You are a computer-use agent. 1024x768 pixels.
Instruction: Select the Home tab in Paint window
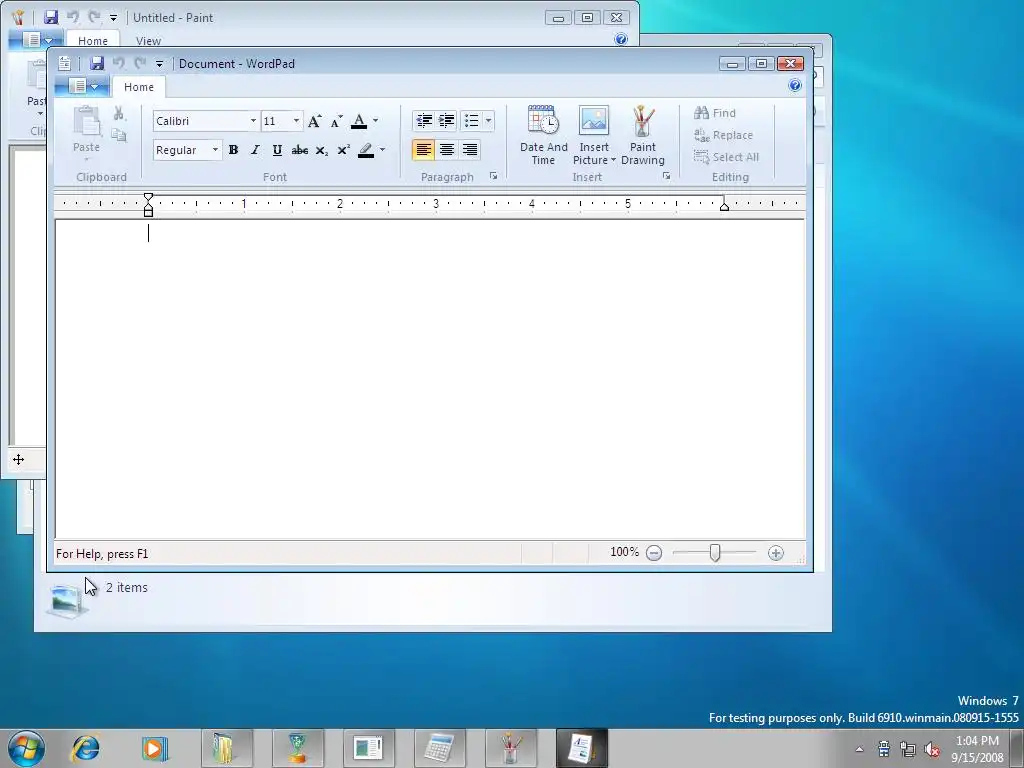[x=93, y=40]
